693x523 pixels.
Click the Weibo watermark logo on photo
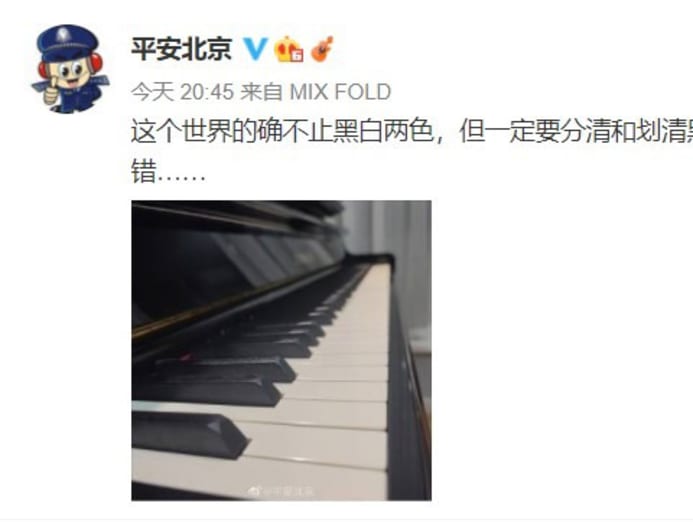255,490
